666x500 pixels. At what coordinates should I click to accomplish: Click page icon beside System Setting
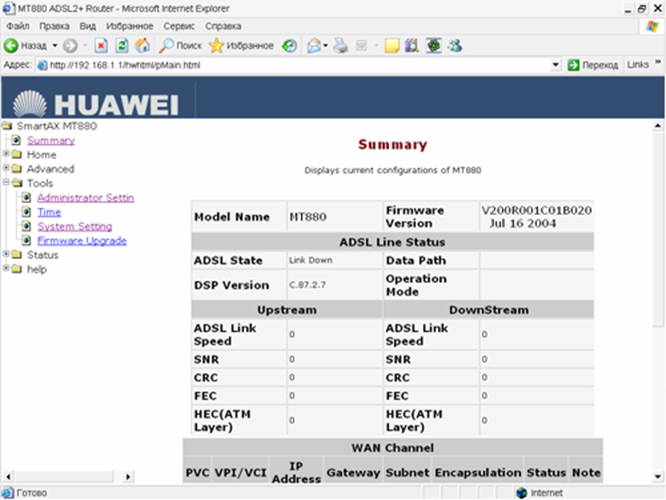[x=26, y=226]
